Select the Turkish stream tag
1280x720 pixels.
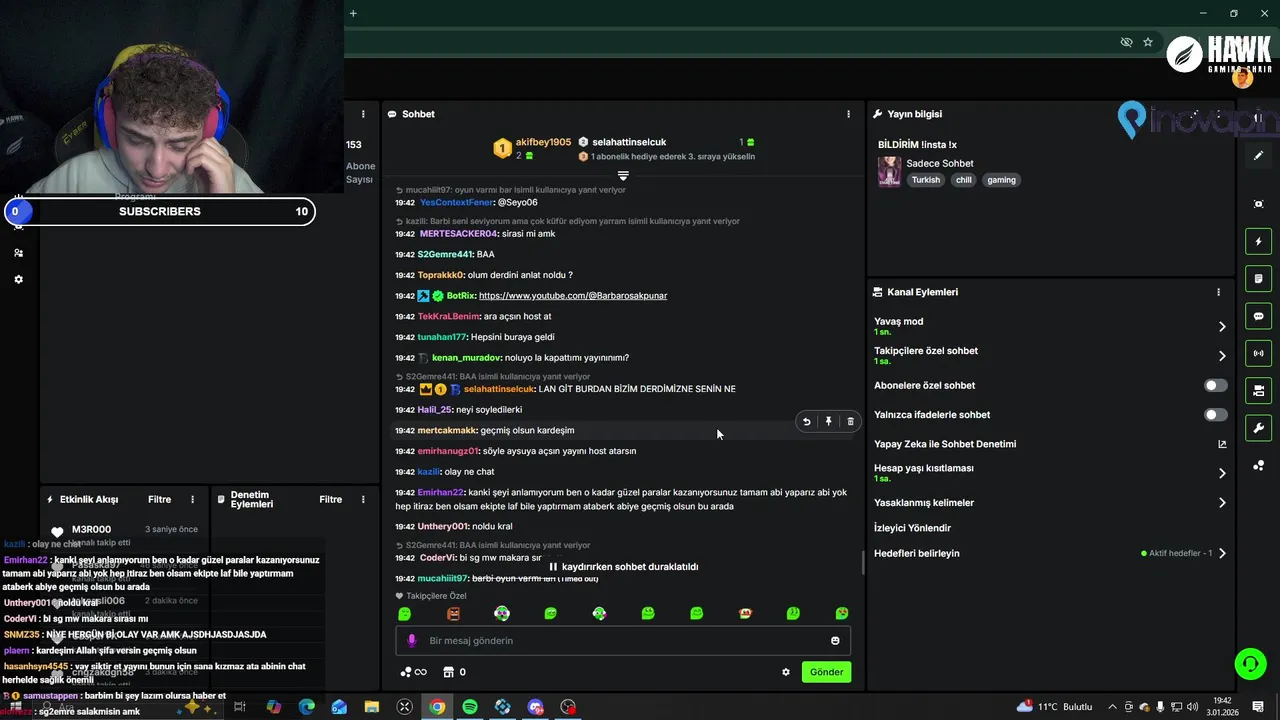click(x=925, y=180)
